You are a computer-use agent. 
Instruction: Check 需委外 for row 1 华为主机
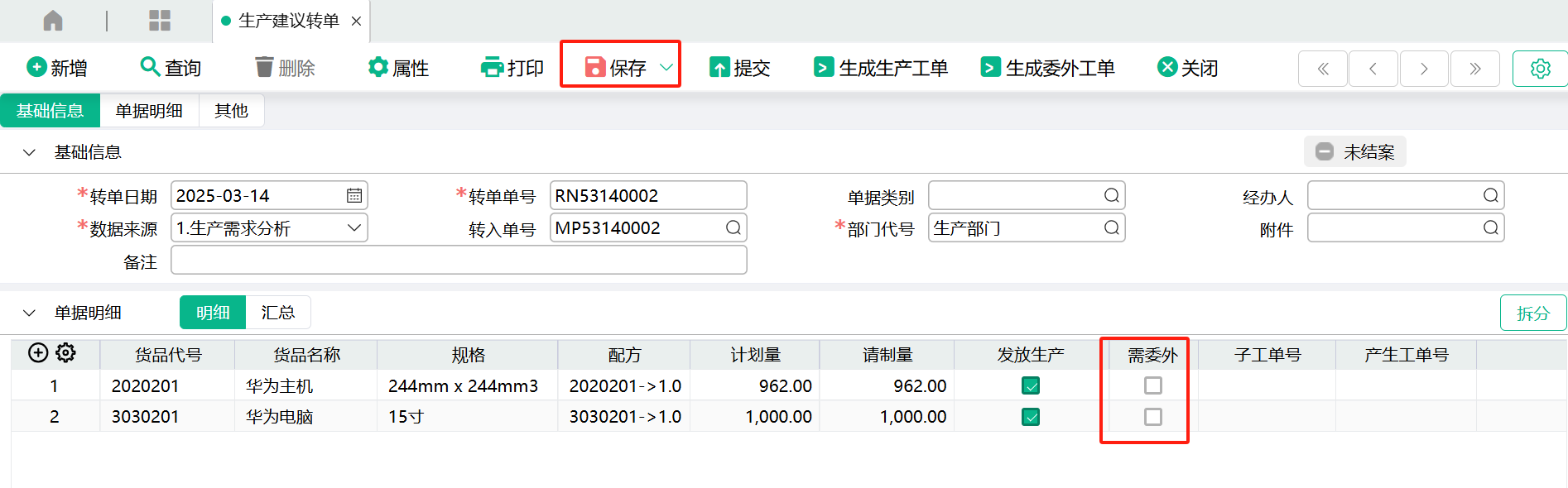[x=1152, y=385]
